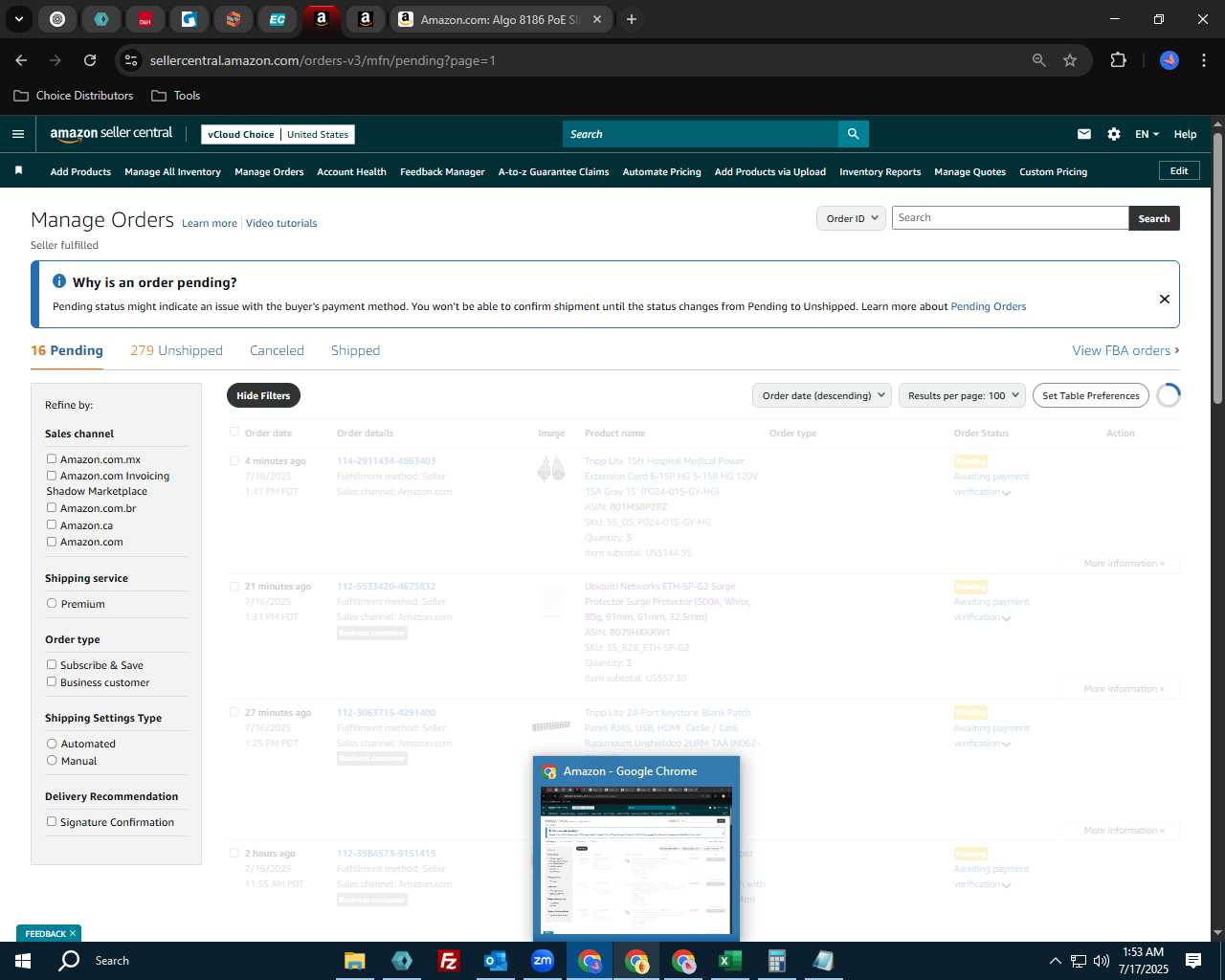
Task: Open Calculator from the taskbar
Action: tap(777, 961)
